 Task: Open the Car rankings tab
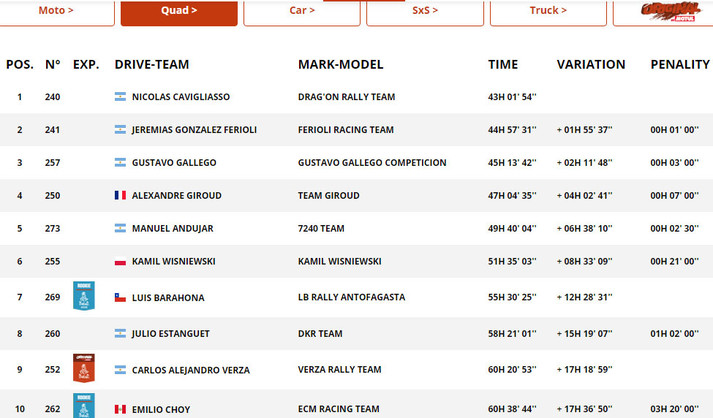(302, 11)
